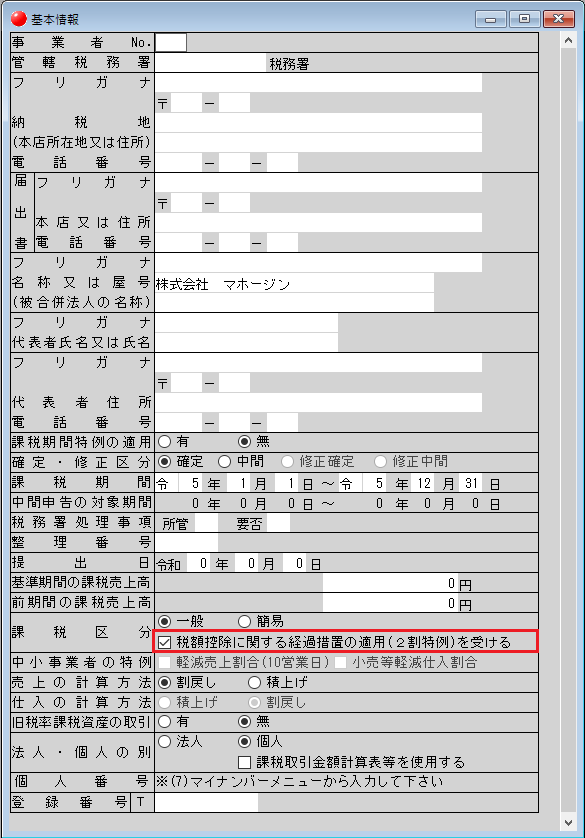This screenshot has width=585, height=838.
Task: Click the 整理番号 input field
Action: pos(186,542)
